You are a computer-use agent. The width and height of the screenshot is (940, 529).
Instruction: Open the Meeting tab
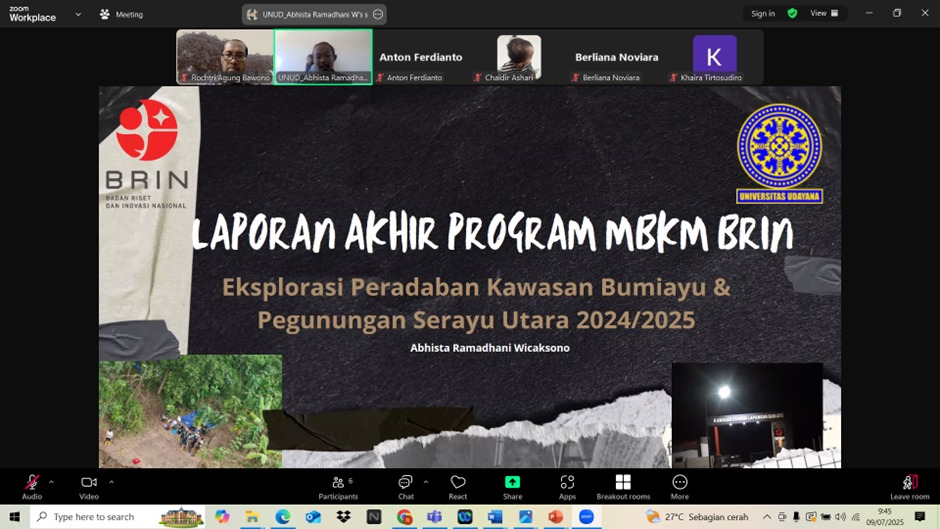tap(122, 14)
